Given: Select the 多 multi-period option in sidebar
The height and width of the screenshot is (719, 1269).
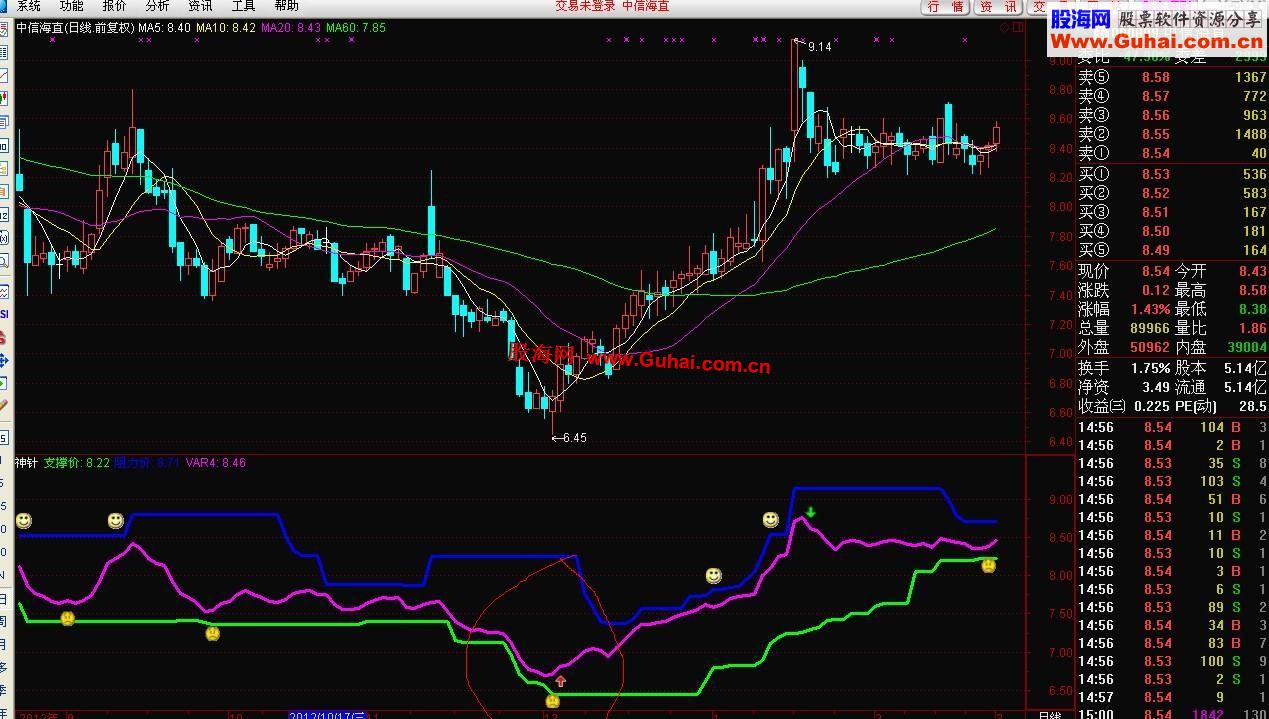Looking at the screenshot, I should [4, 668].
